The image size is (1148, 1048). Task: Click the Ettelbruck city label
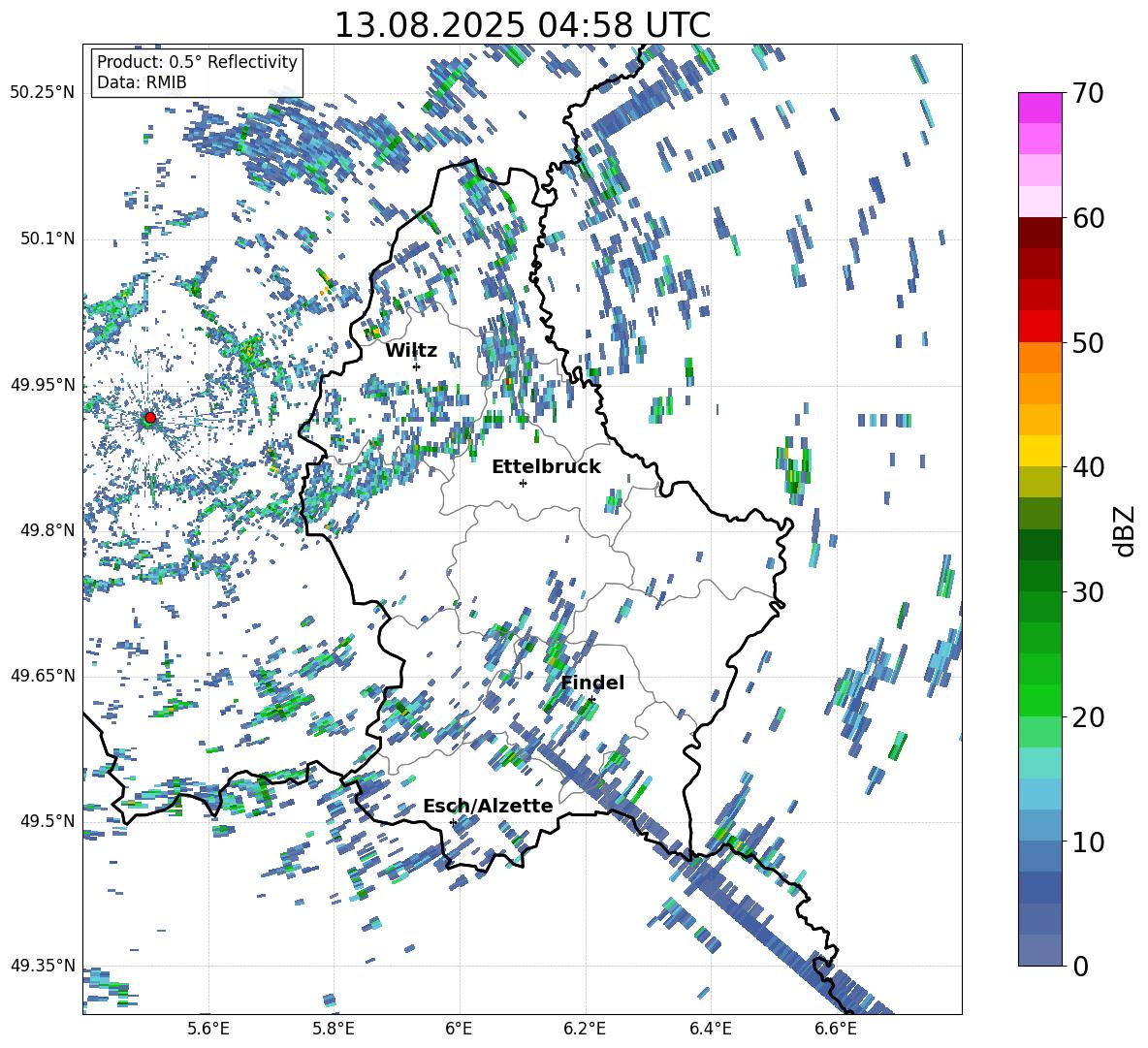click(x=546, y=467)
